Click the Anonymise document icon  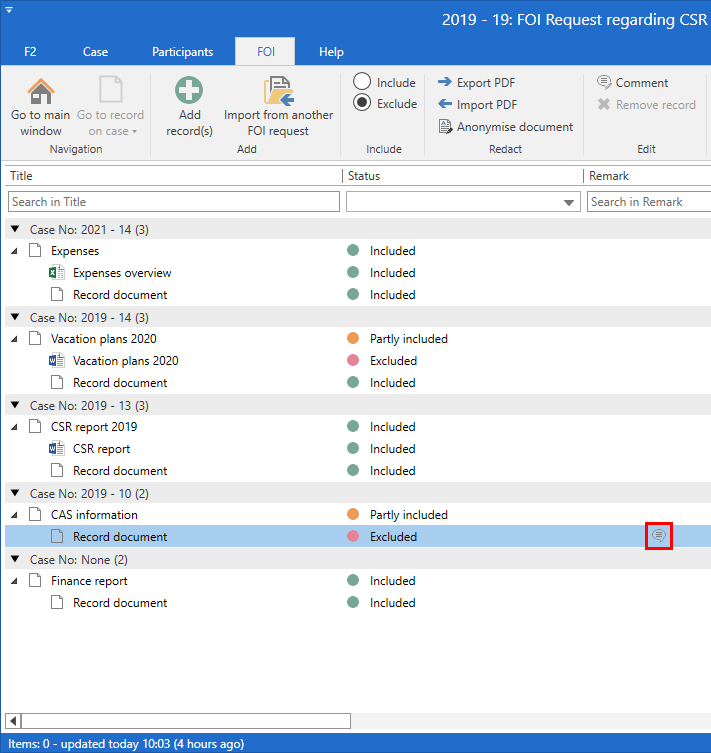tap(445, 127)
